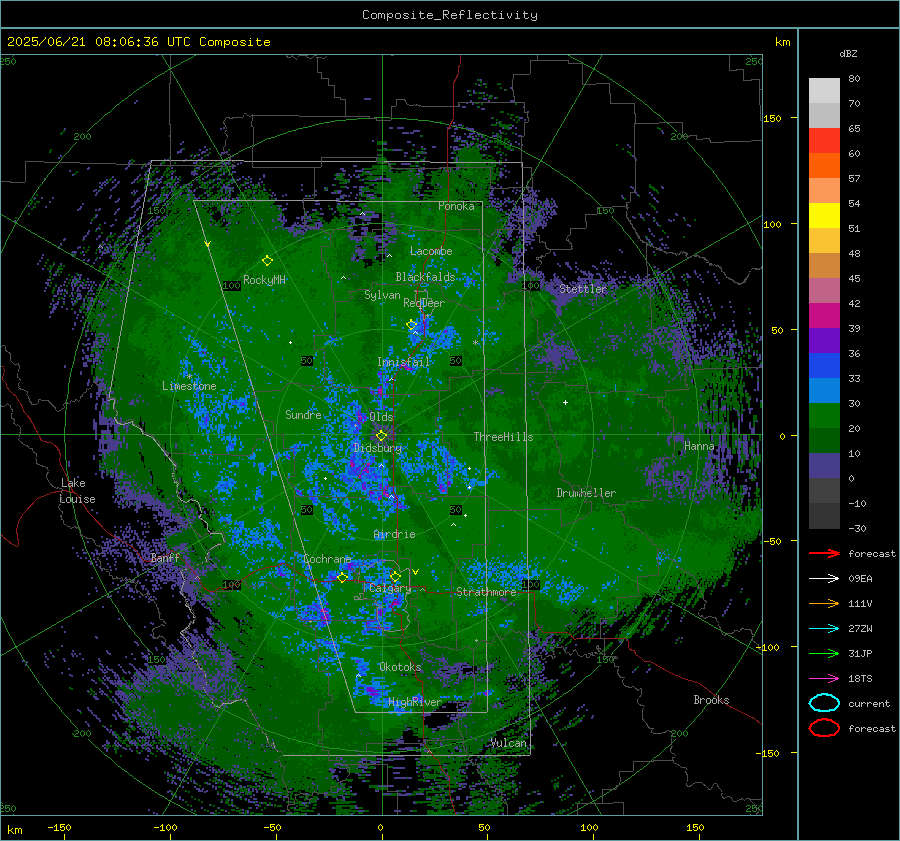Click the Blackfalds city label
The image size is (900, 841).
(x=425, y=277)
